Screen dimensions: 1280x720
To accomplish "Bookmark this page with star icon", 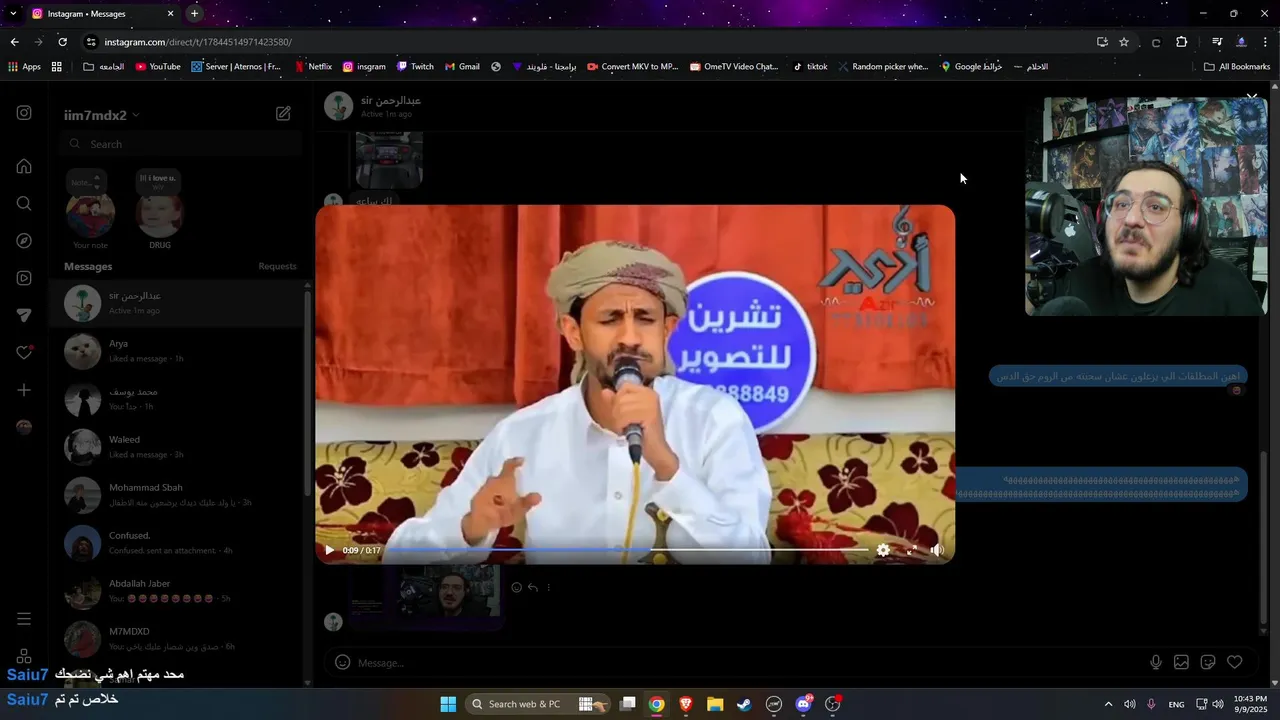I will [1124, 42].
